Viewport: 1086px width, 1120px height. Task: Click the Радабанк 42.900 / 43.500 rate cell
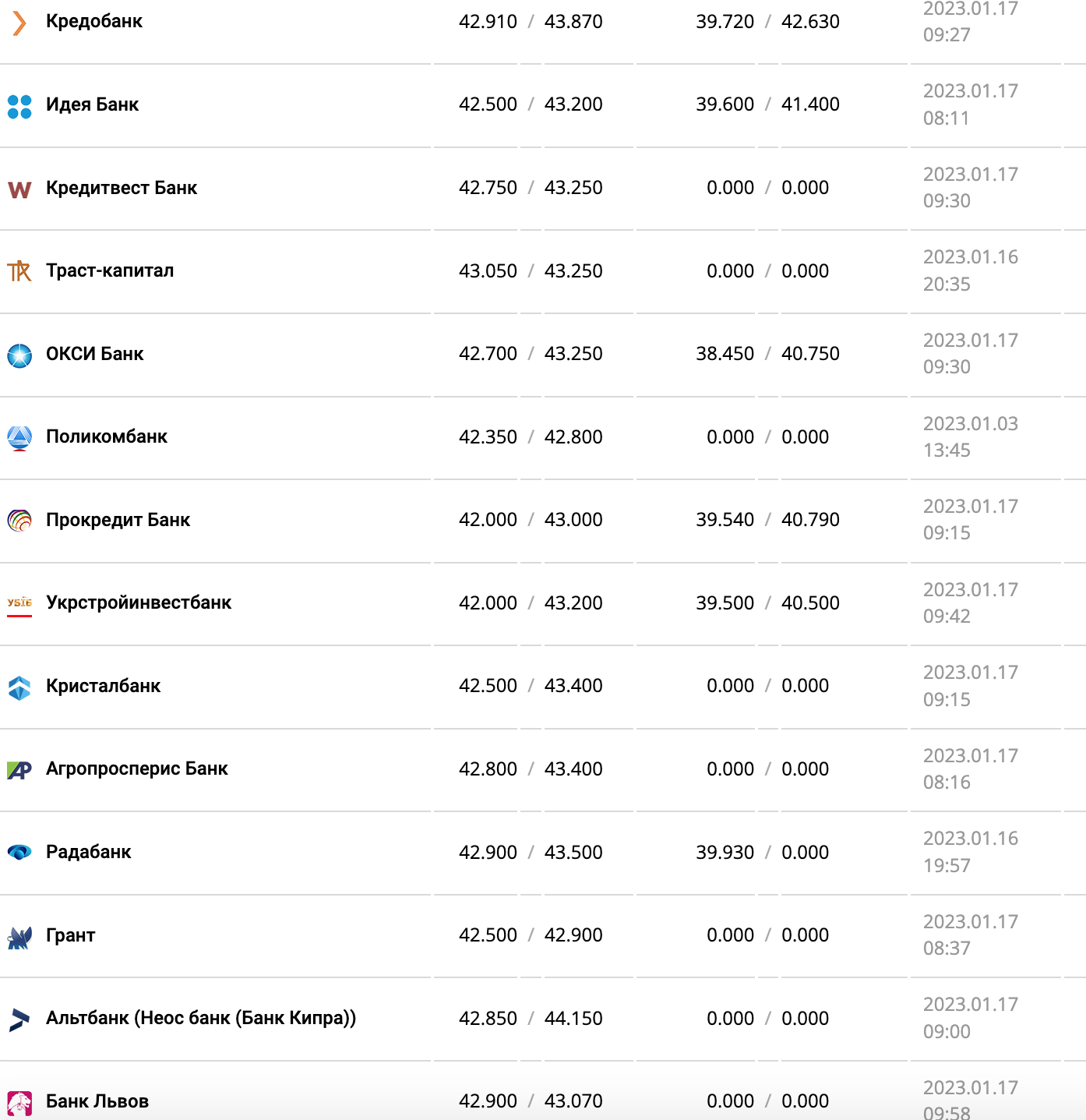[531, 852]
